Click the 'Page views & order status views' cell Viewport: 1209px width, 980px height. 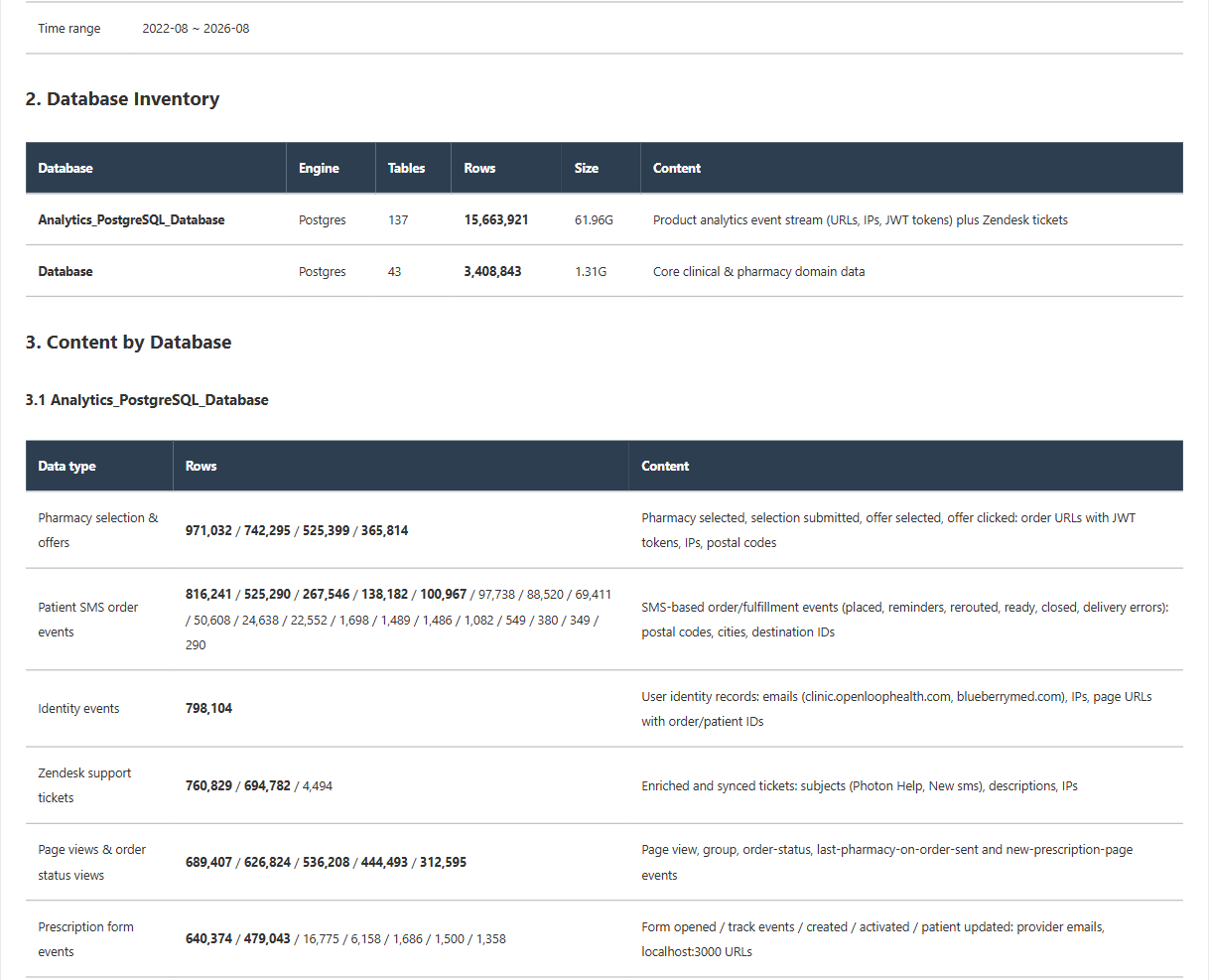(92, 862)
